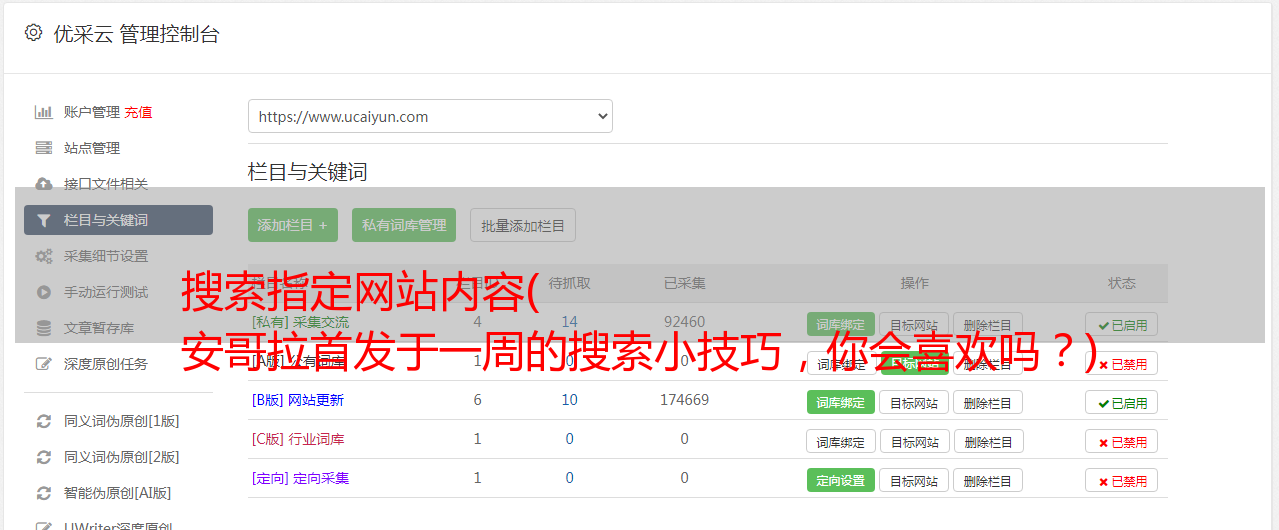Click 词库绑定 for 行业词库 row

click(841, 441)
